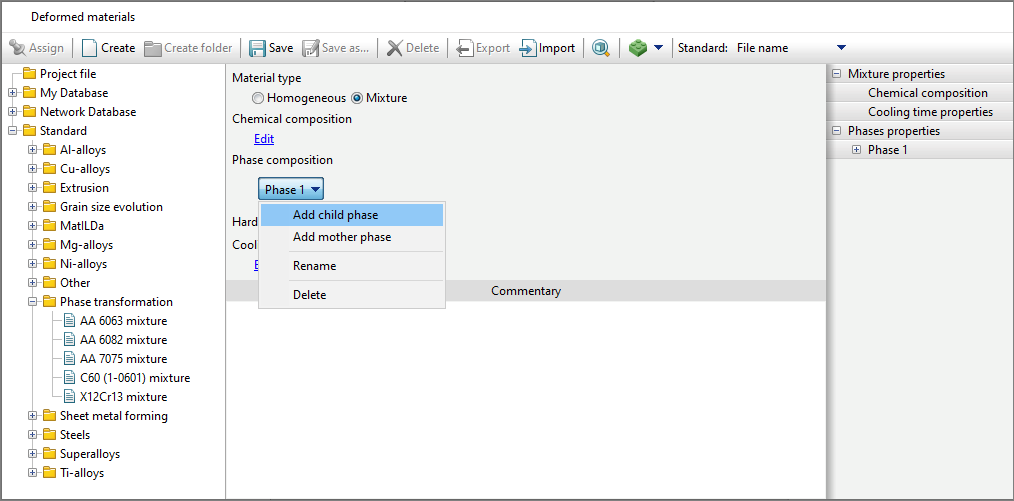The width and height of the screenshot is (1014, 501).
Task: Select Add mother phase menu entry
Action: click(341, 237)
